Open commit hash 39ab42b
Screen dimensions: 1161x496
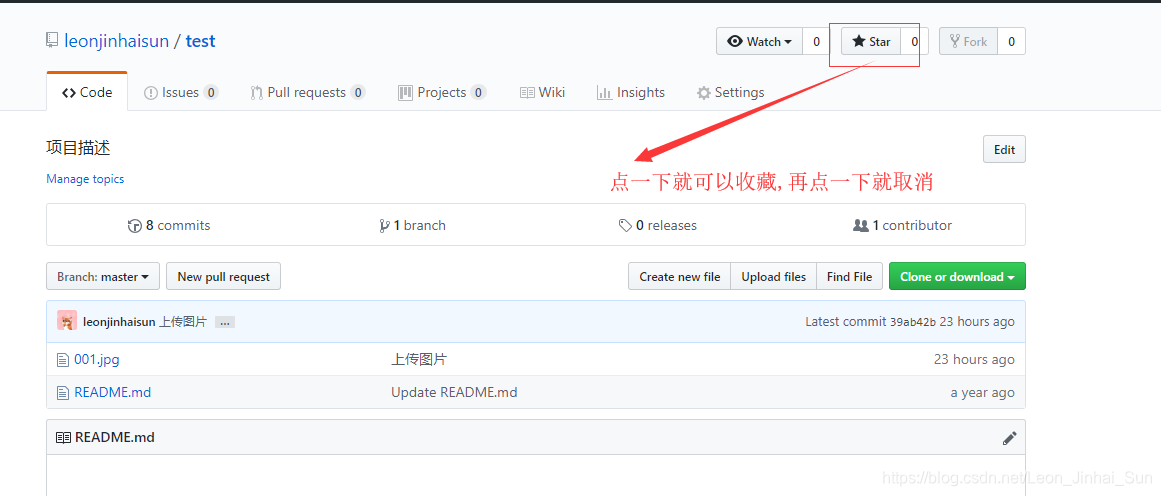click(914, 322)
